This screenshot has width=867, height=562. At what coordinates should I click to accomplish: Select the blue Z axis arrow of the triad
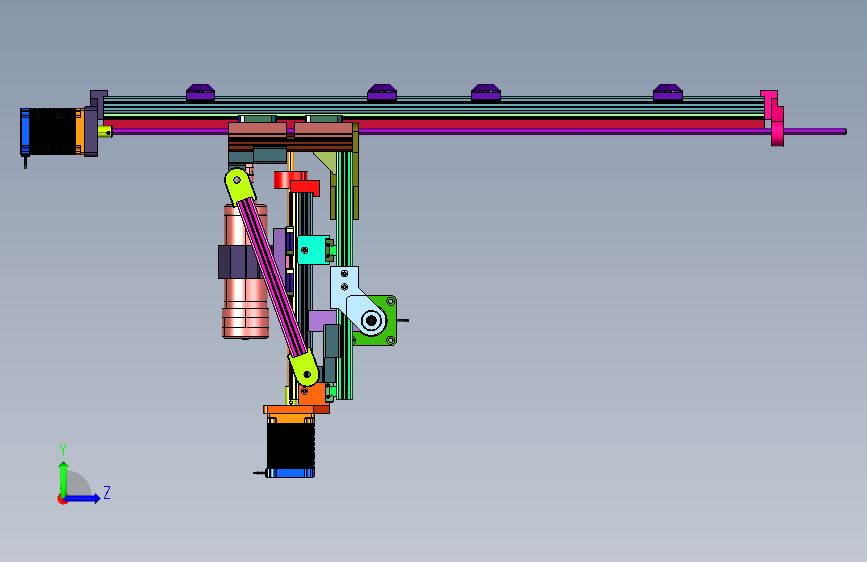click(83, 498)
